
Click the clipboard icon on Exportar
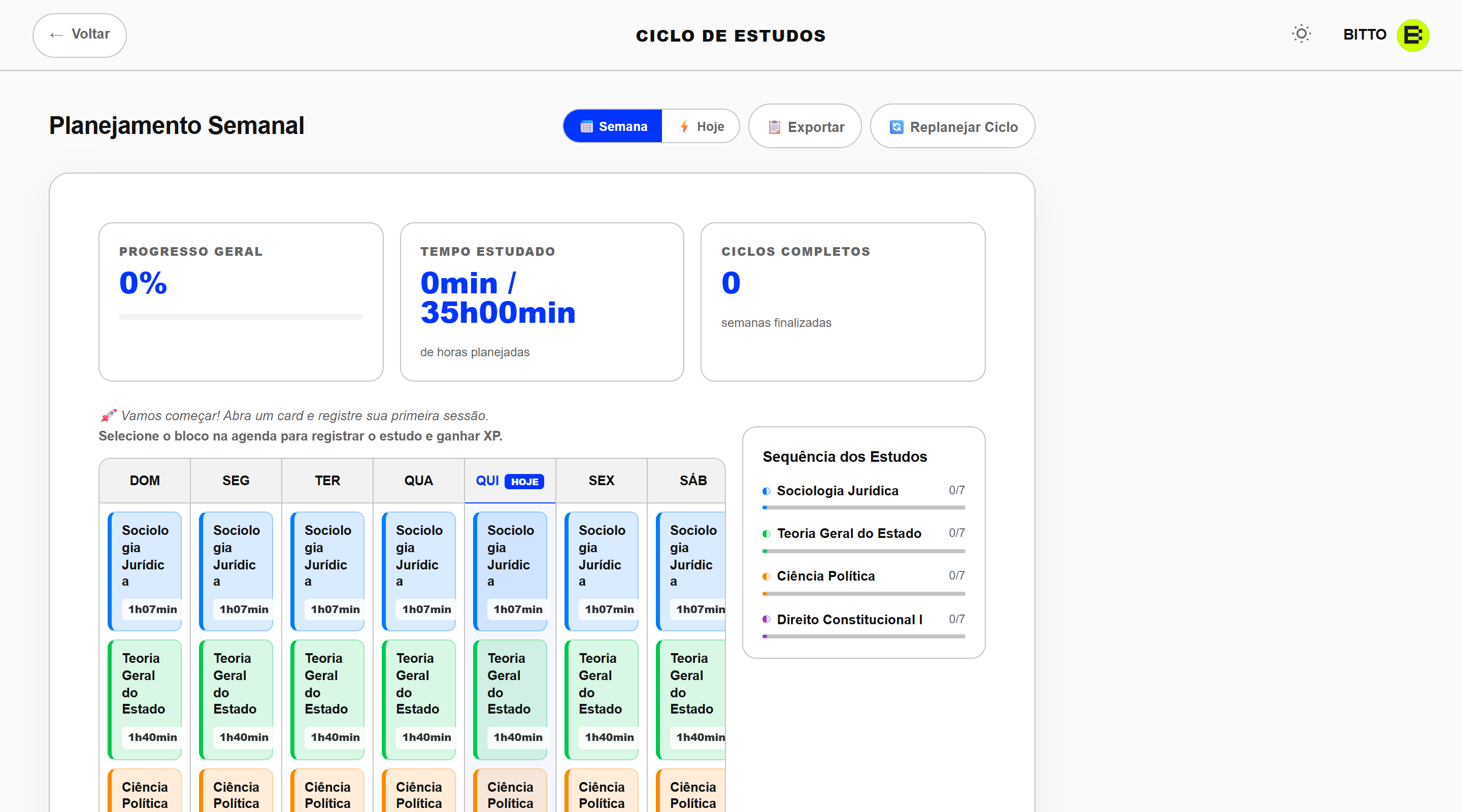click(x=774, y=127)
